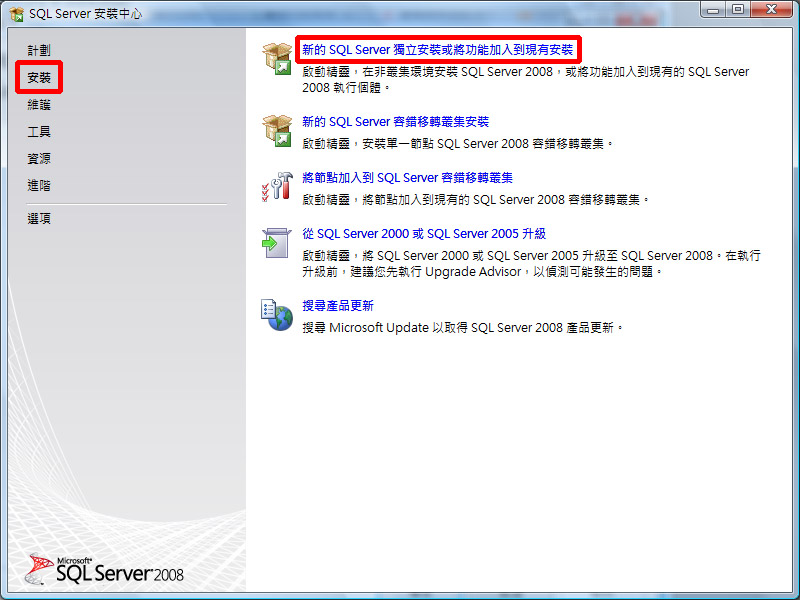Screen dimensions: 800x600
Task: Switch to the 工具 section
Action: 39,132
